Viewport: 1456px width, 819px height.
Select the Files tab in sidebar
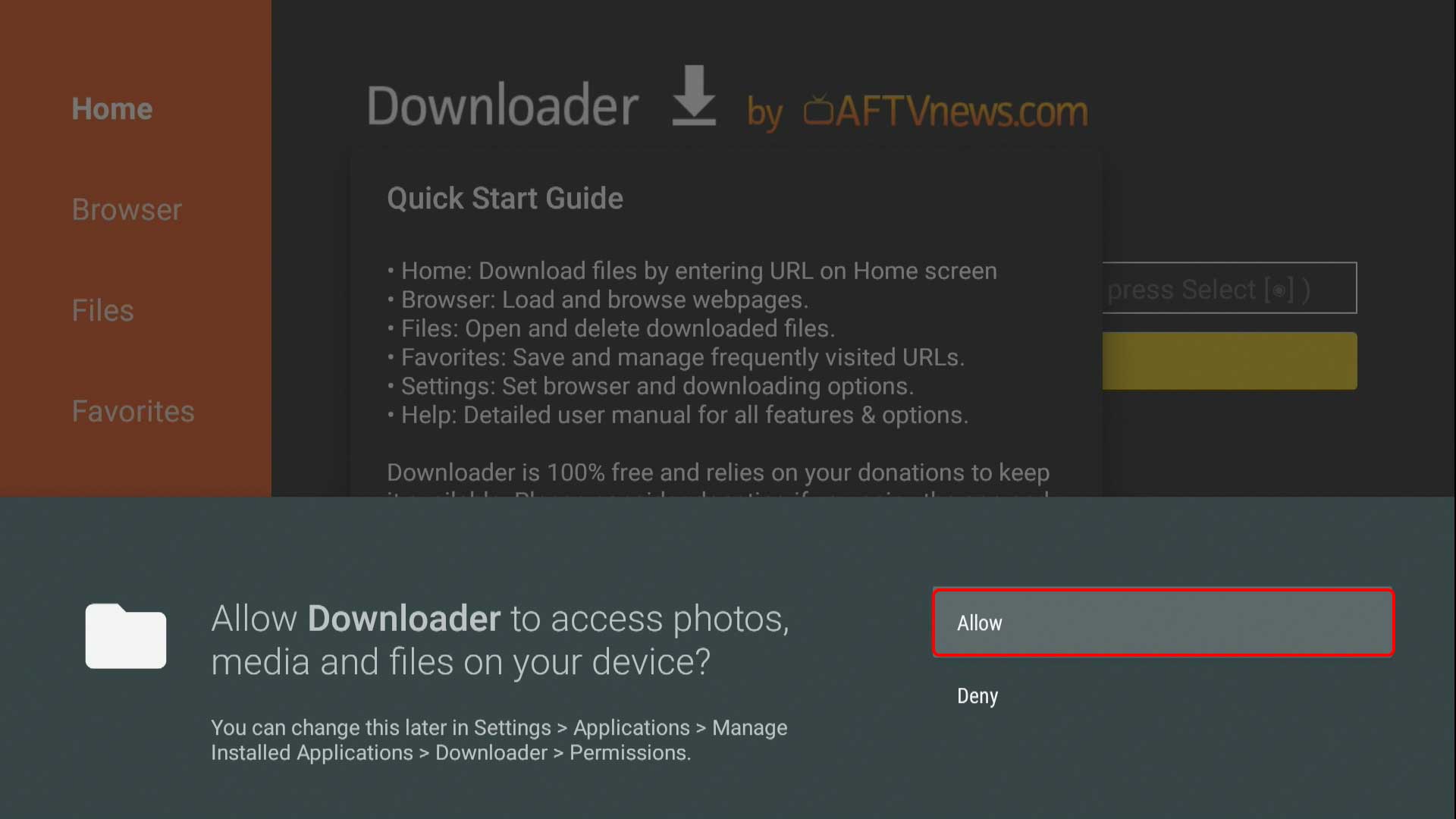(x=102, y=310)
